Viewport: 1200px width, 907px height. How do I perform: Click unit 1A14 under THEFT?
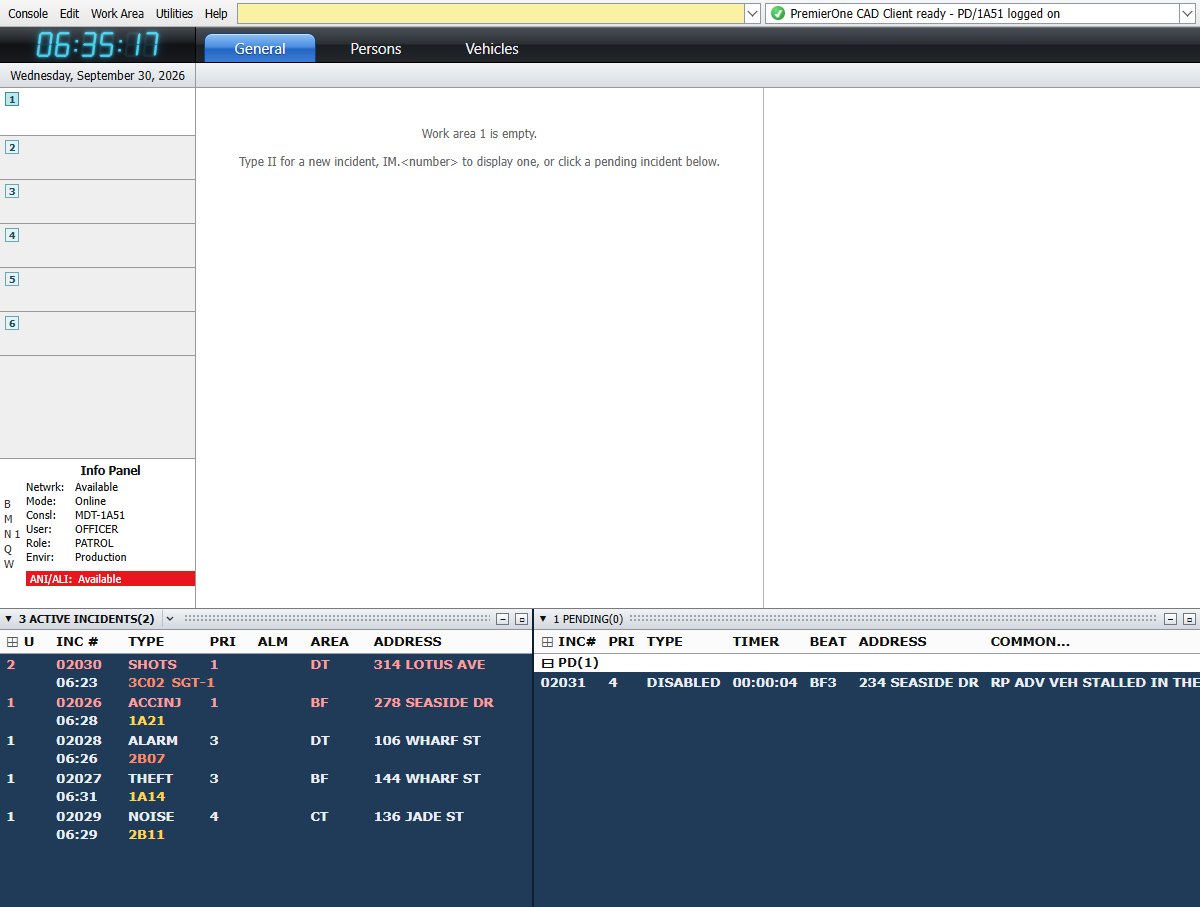coord(147,796)
